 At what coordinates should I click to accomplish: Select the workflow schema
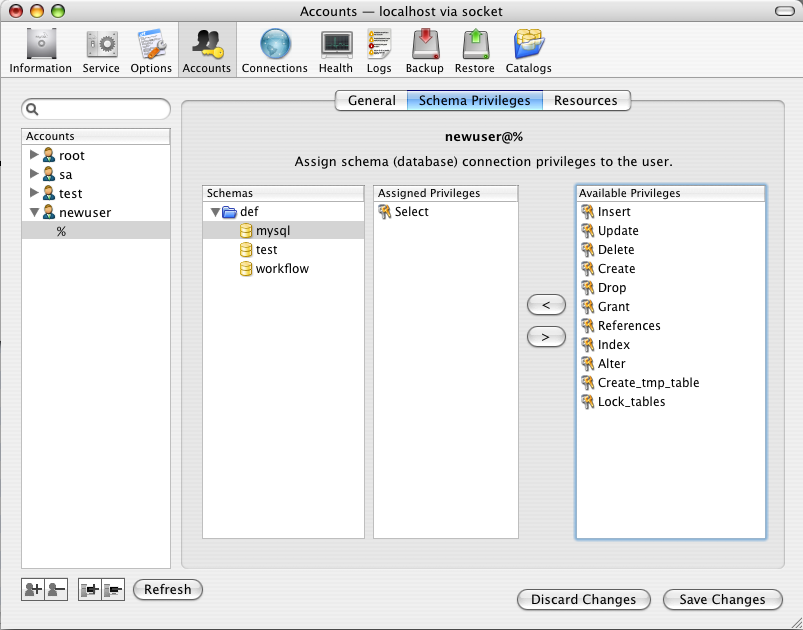[282, 269]
